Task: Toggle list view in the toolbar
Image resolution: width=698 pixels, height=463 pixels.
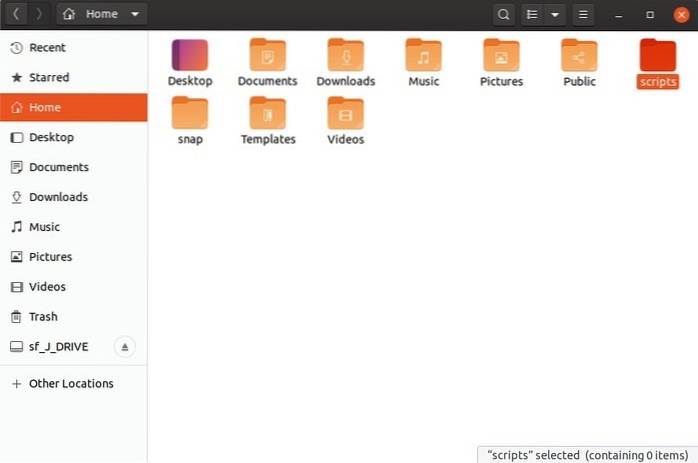Action: pos(533,15)
